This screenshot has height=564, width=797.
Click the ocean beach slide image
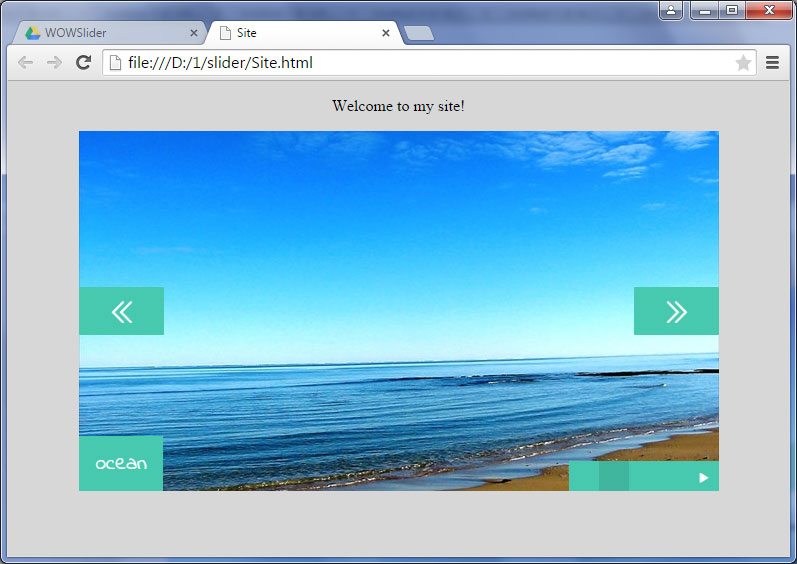398,311
